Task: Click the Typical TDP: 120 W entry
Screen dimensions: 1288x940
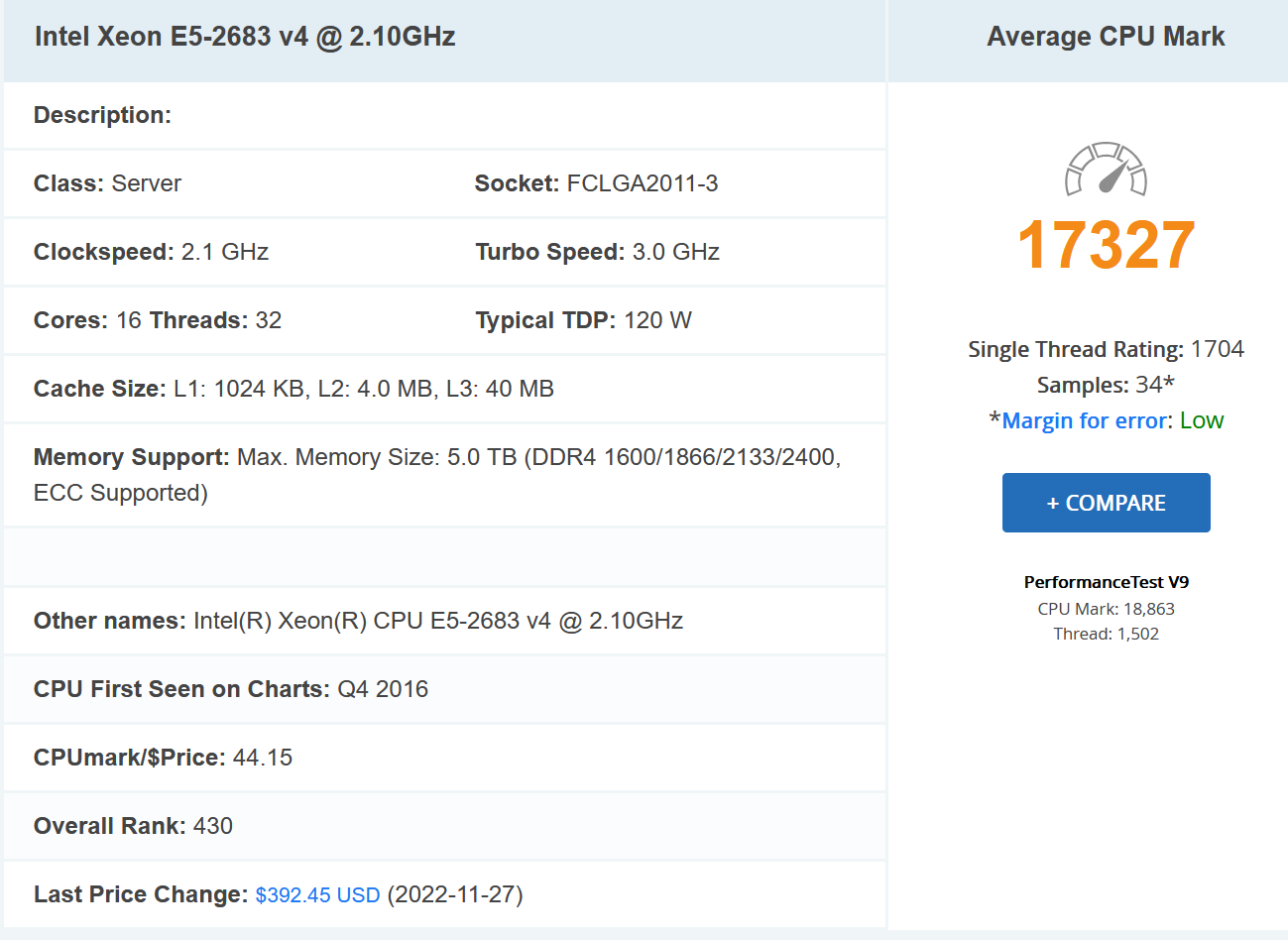Action: 583,320
